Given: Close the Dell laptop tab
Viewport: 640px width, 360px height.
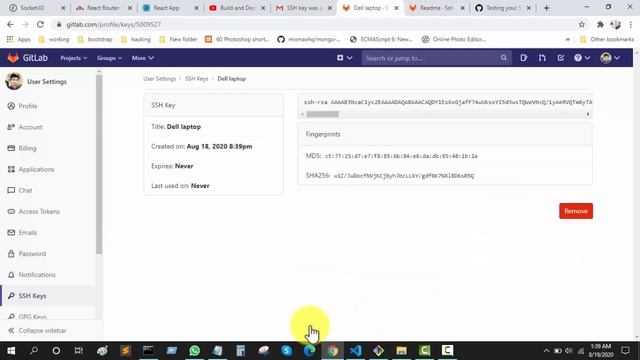Looking at the screenshot, I should 396,8.
